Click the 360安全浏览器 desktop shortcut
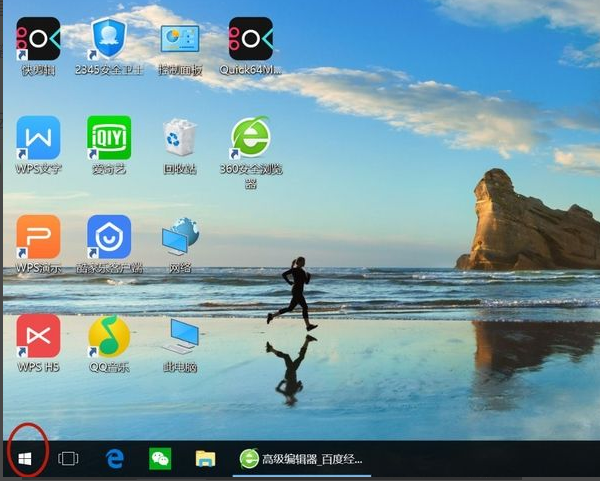 250,138
